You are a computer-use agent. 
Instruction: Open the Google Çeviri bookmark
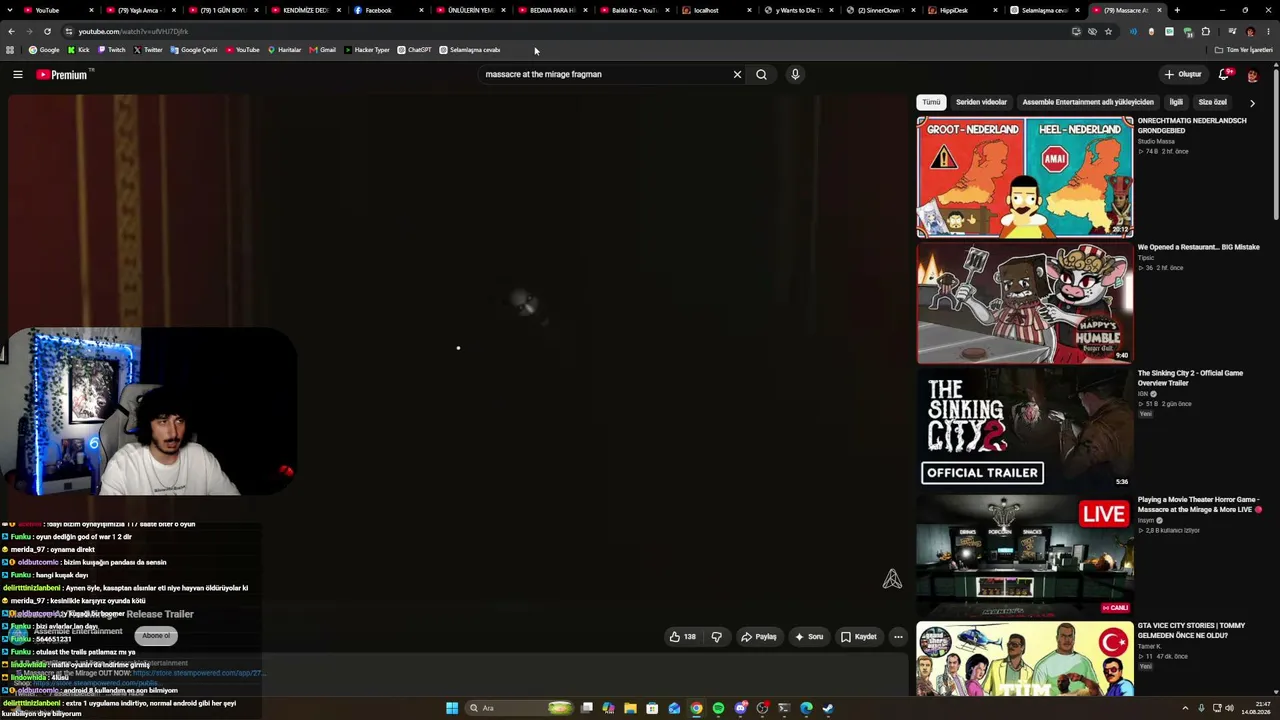coord(194,50)
